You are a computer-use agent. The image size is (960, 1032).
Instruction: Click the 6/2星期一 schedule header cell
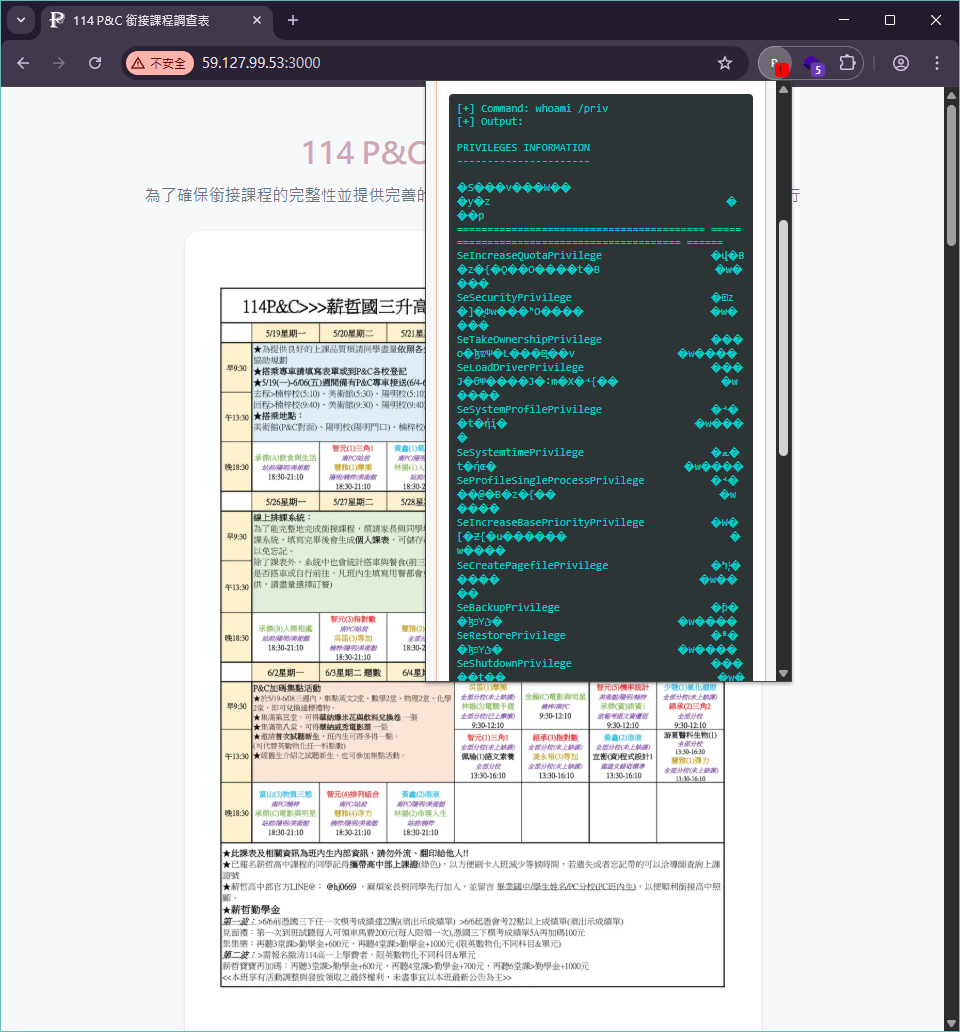286,673
